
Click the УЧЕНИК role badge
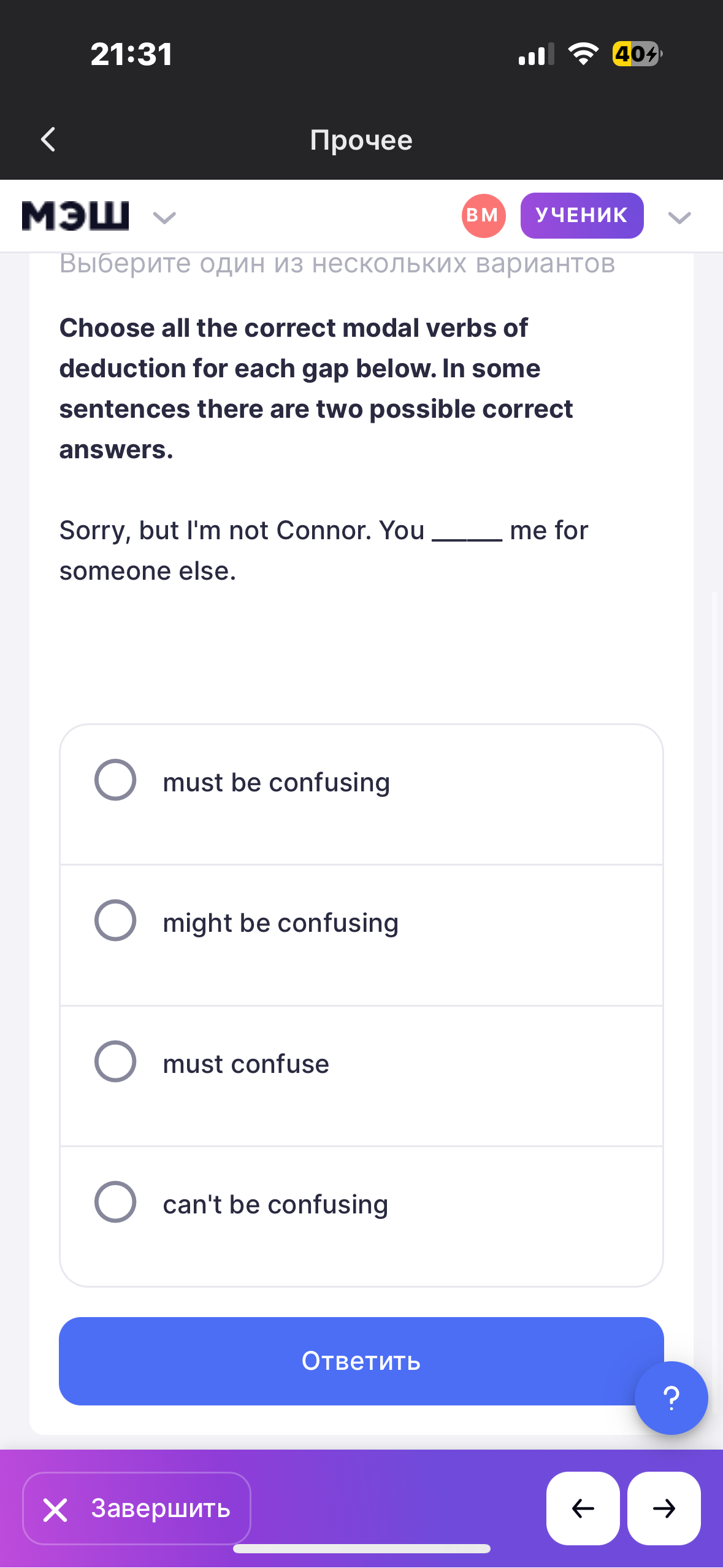(581, 215)
